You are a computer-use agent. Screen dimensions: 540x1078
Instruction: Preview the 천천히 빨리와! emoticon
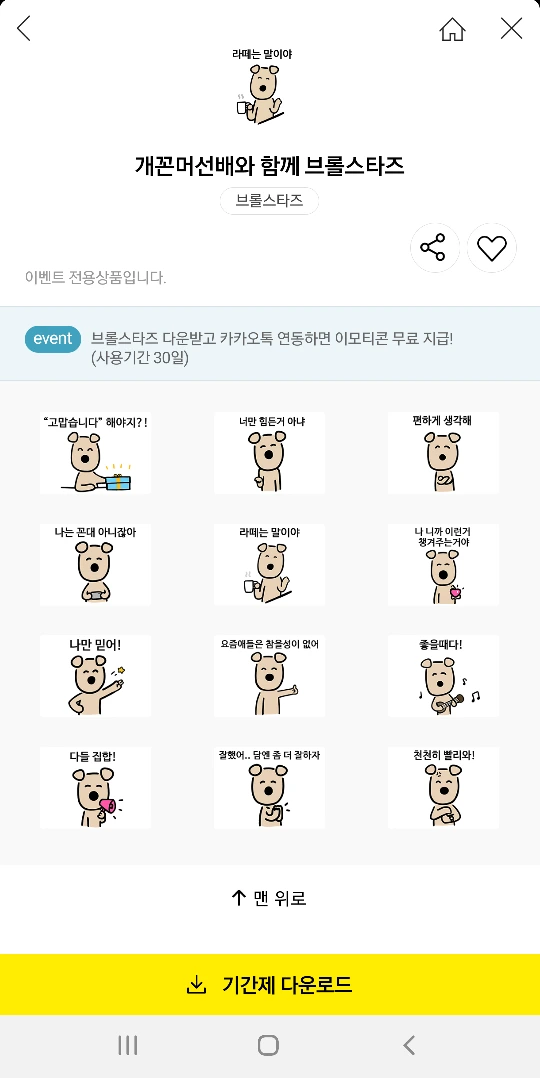point(444,788)
